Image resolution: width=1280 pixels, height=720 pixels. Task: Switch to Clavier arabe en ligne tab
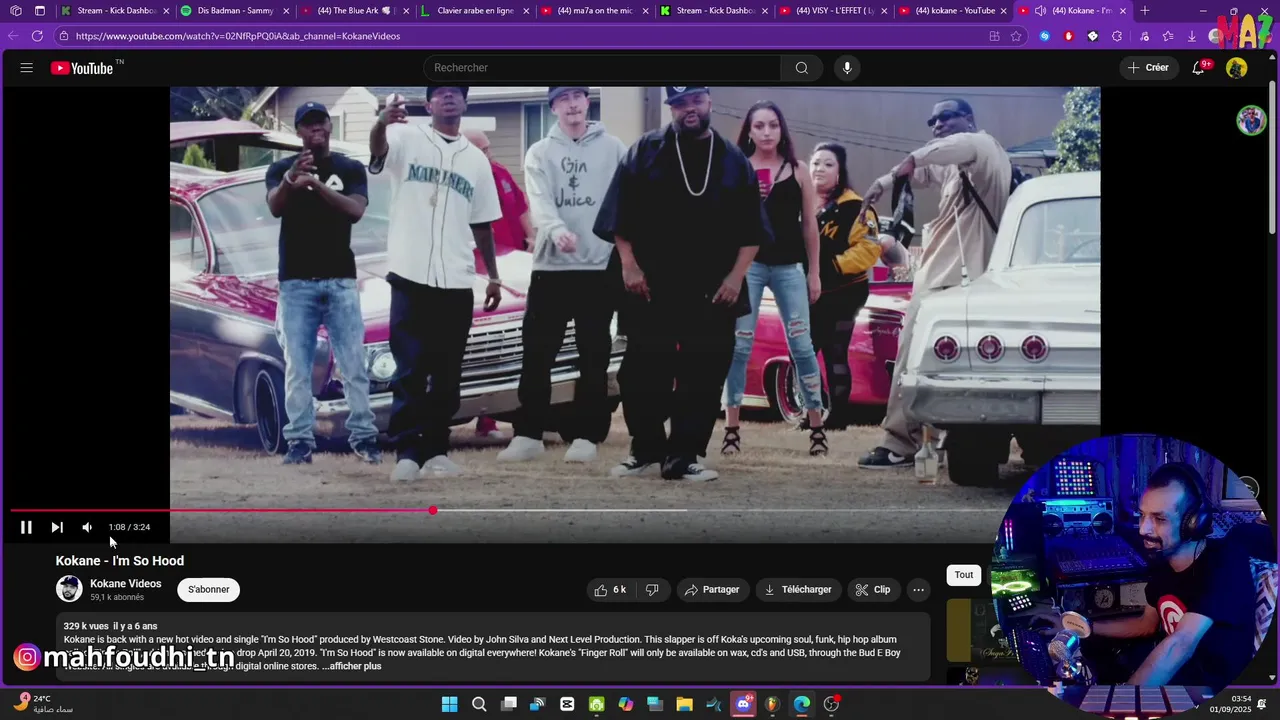pos(475,11)
